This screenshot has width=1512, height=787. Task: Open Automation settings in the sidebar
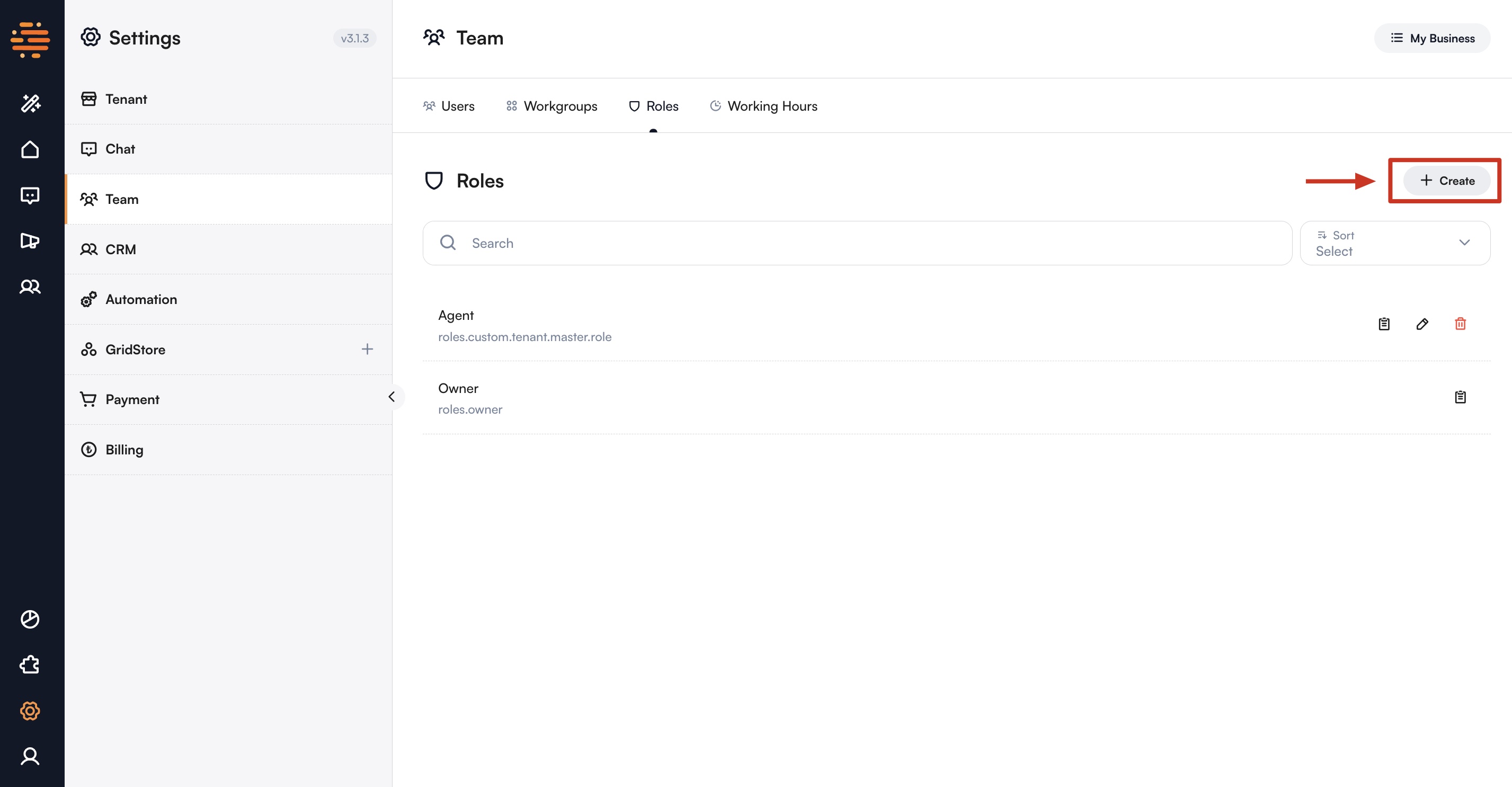141,299
